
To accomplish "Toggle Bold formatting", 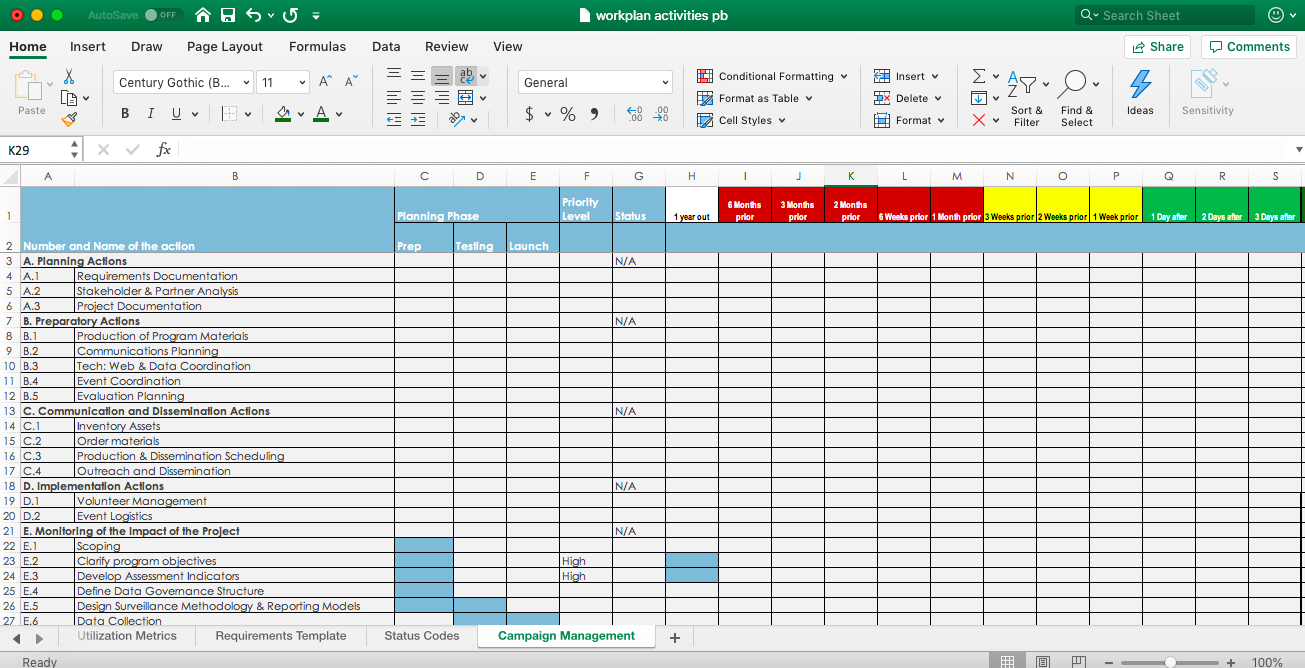I will pos(125,114).
